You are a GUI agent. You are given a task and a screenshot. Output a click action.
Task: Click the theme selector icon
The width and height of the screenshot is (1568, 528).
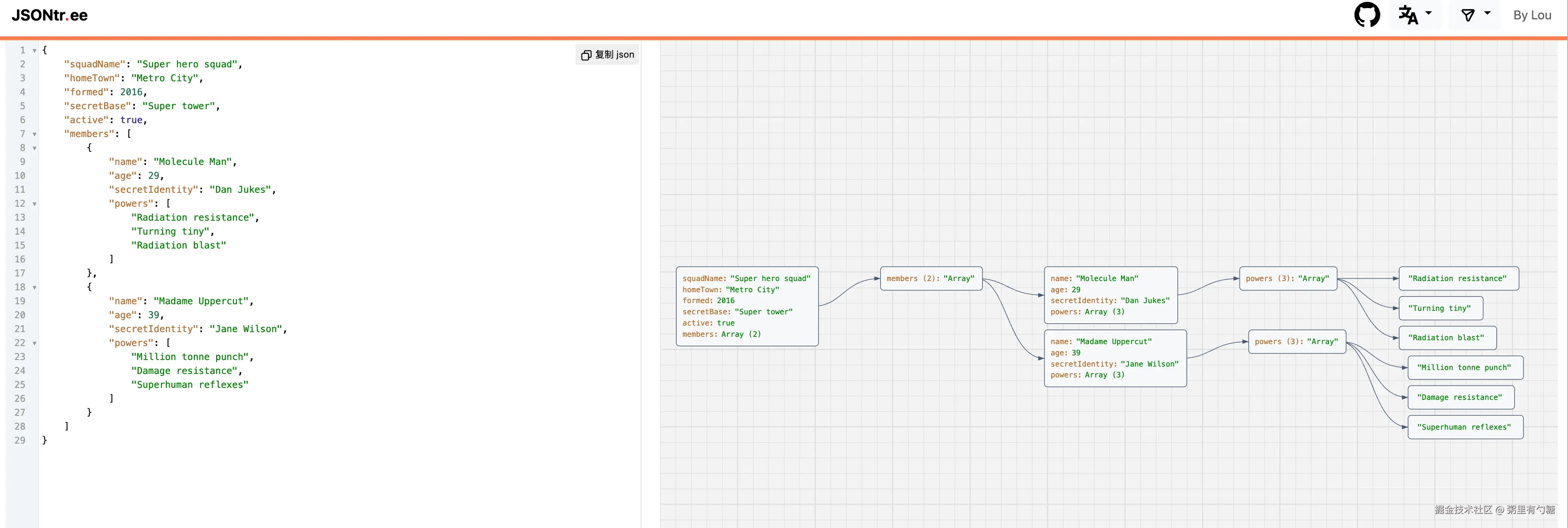(x=1468, y=15)
